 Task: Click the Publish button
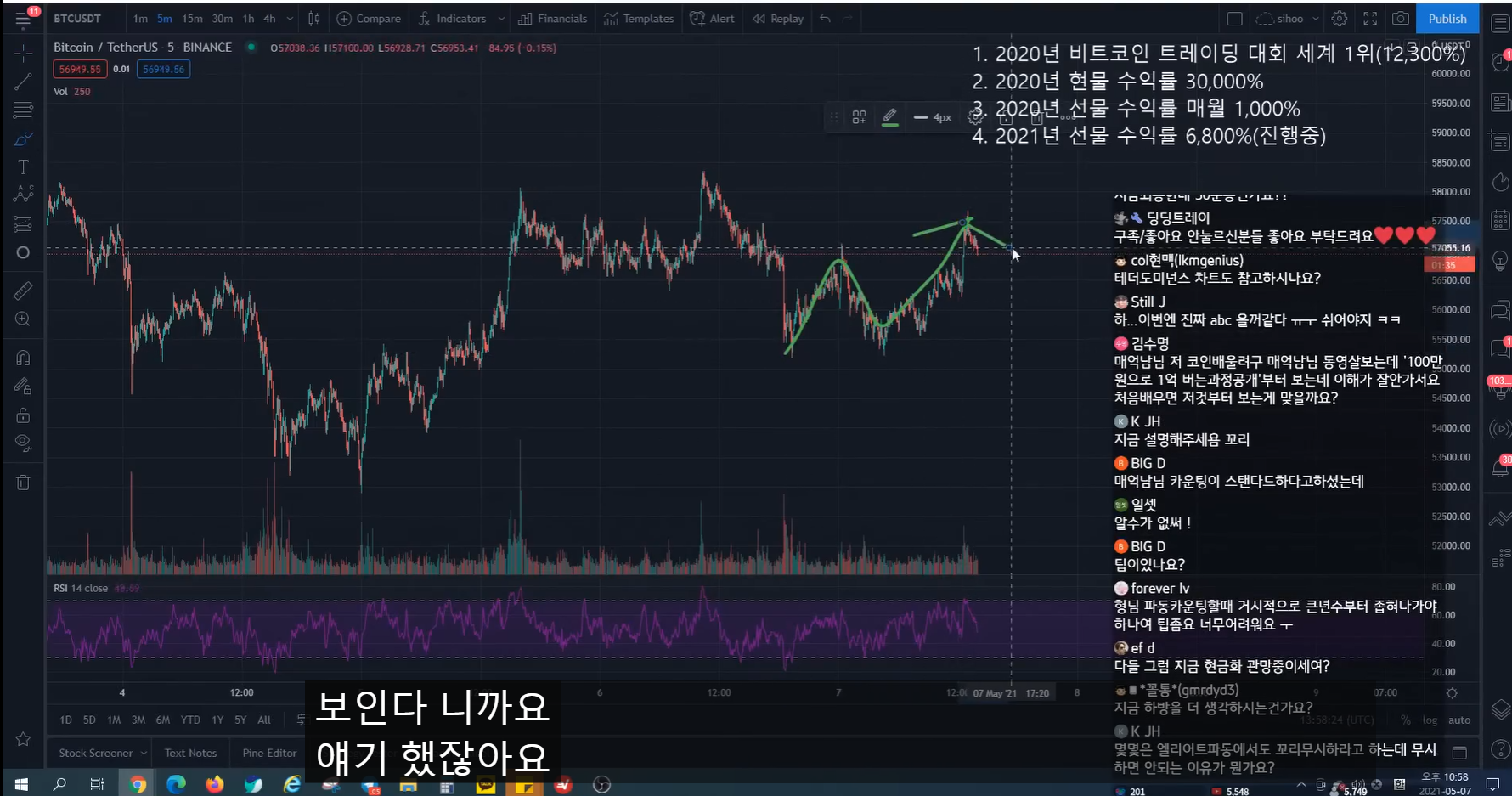point(1447,19)
